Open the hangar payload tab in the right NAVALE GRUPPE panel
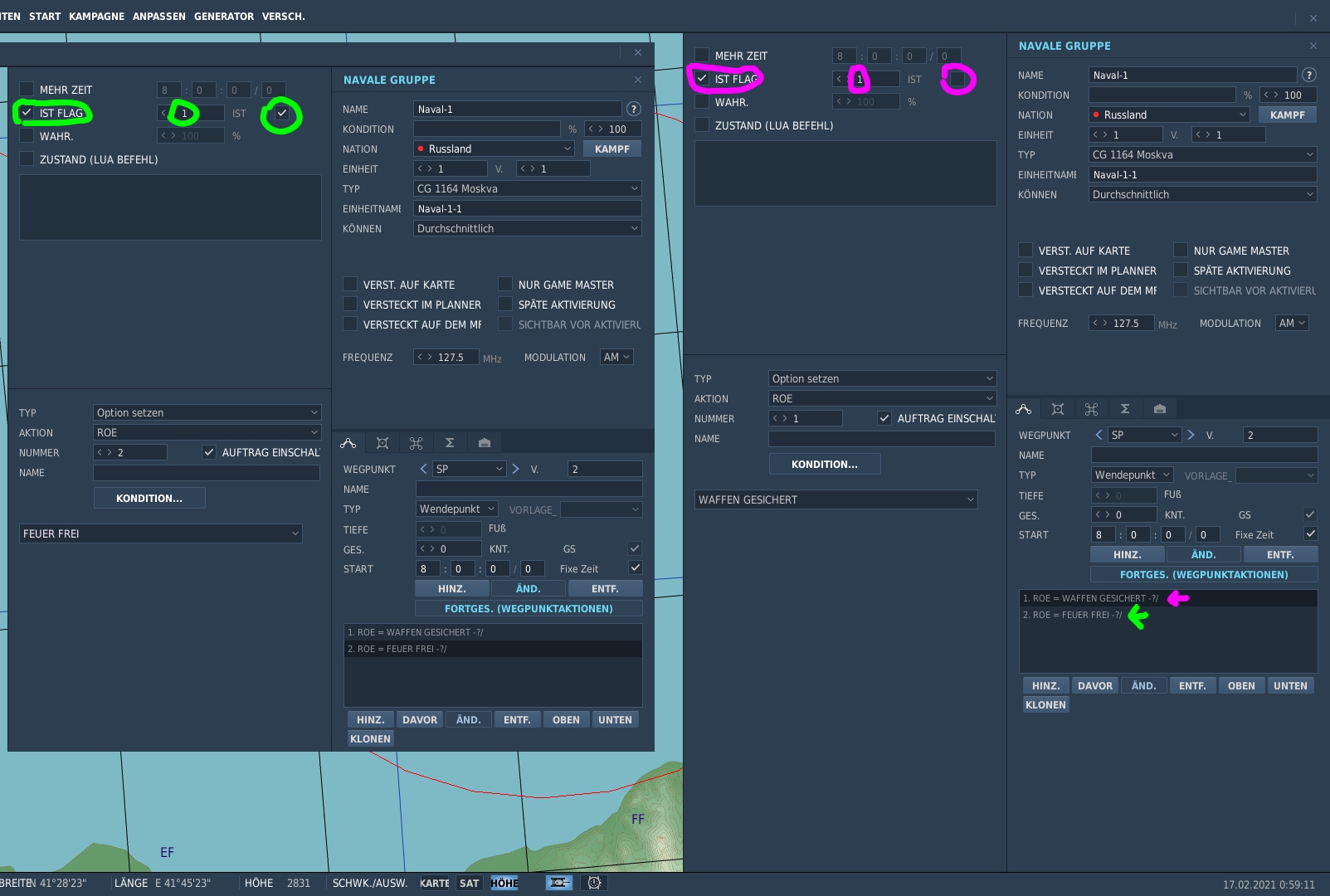Viewport: 1330px width, 896px height. [x=1160, y=409]
